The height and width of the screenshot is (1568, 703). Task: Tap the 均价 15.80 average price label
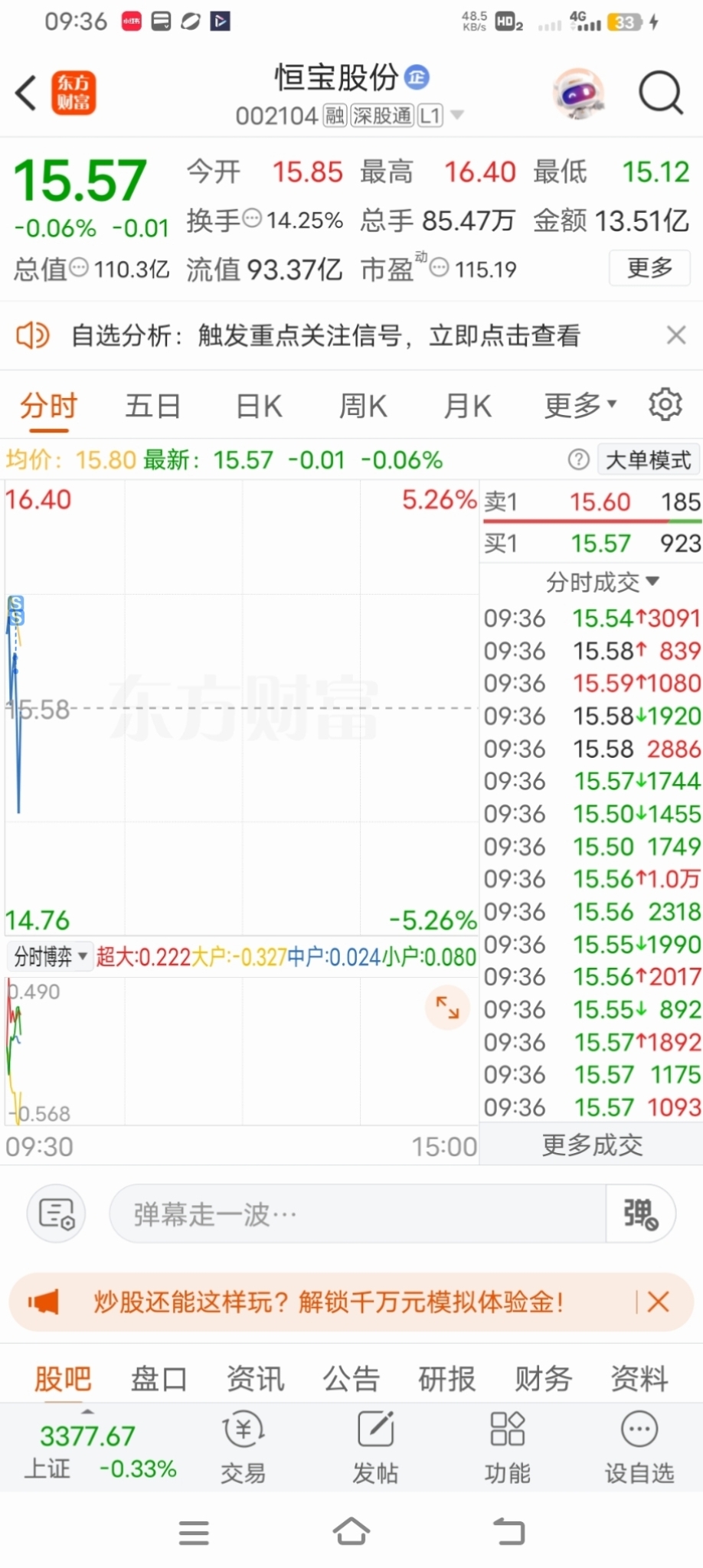tap(71, 459)
